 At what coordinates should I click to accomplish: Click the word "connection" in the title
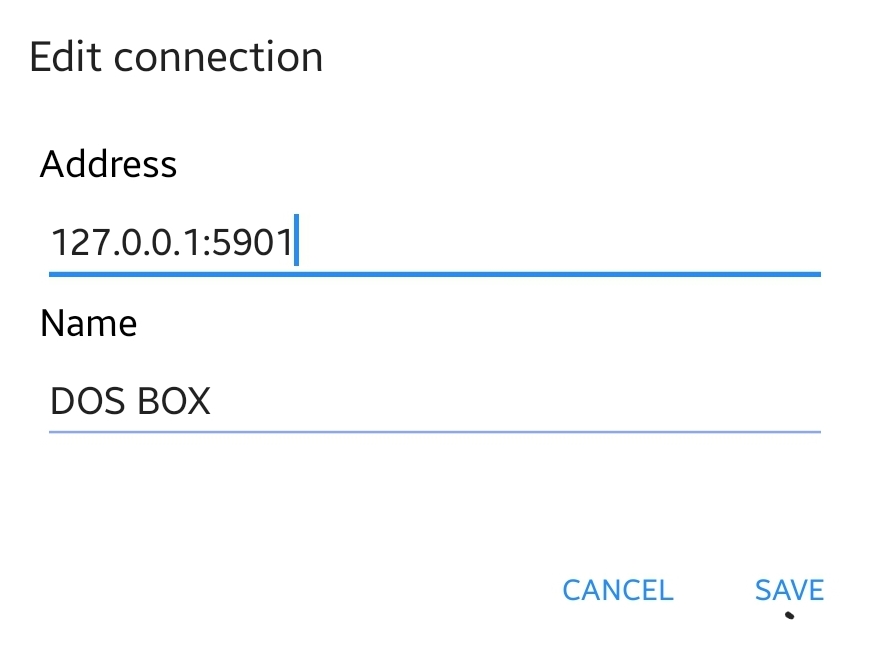[x=218, y=57]
